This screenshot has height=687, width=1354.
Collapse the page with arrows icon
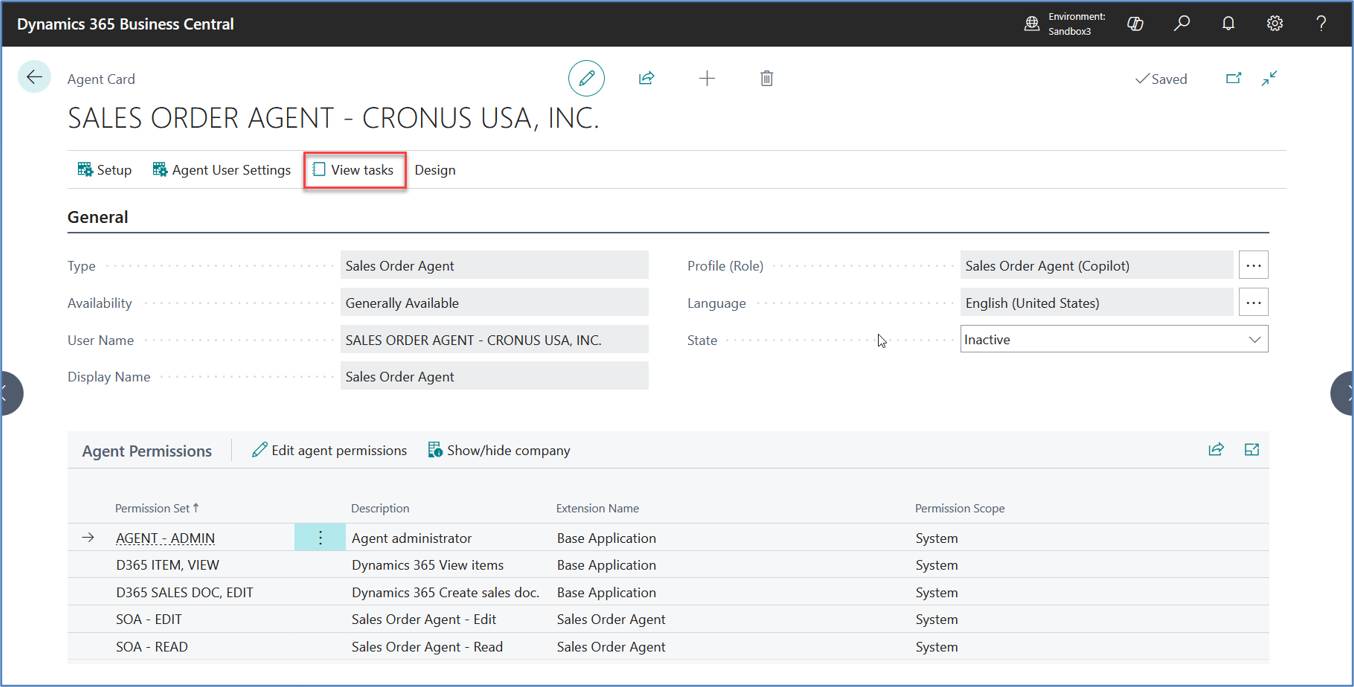click(1270, 78)
